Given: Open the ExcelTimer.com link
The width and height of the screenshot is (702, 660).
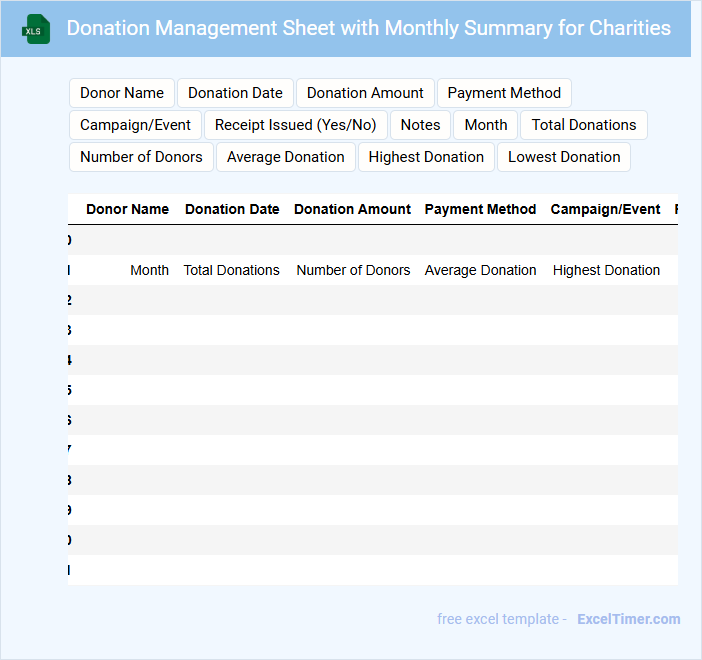Looking at the screenshot, I should (629, 619).
